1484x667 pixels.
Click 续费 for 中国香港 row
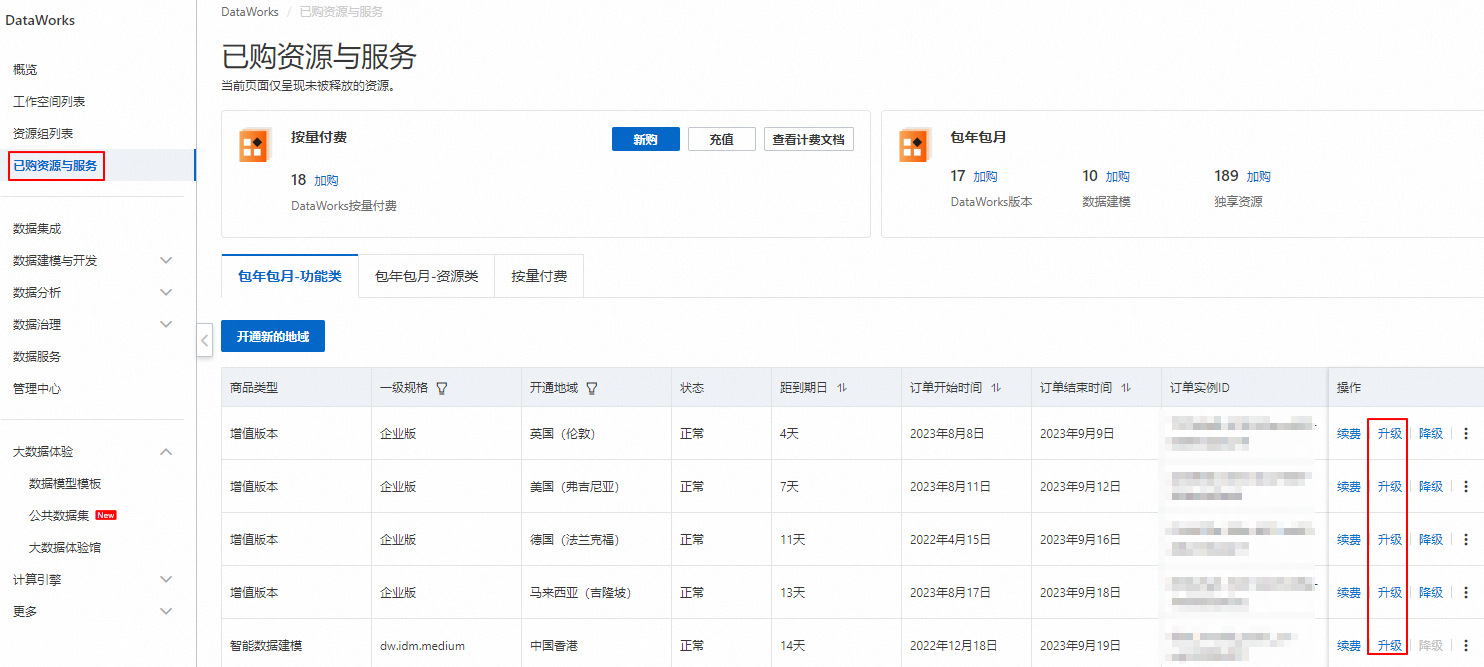[x=1349, y=645]
